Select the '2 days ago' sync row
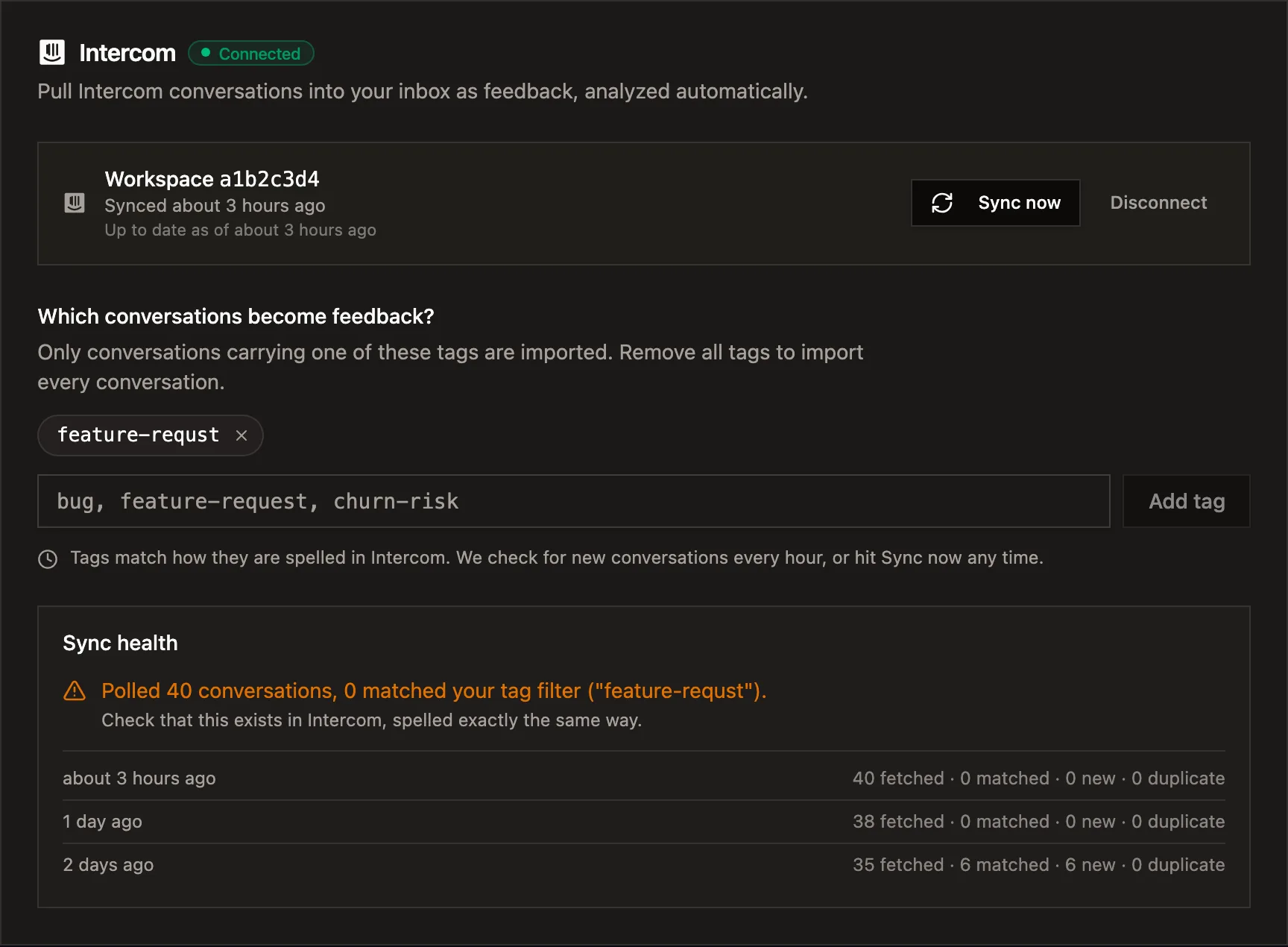 click(644, 865)
